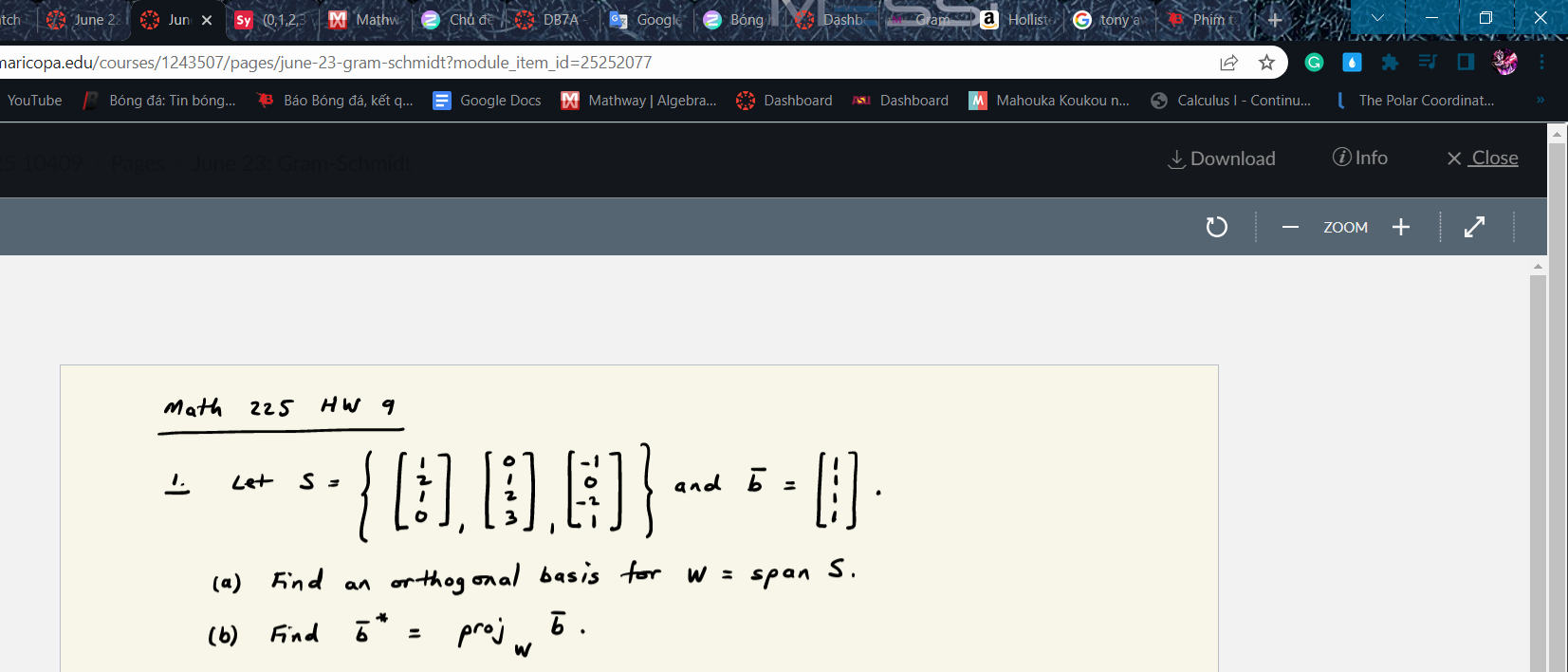Switch to the Hollister Amazon tab

coord(1018,20)
